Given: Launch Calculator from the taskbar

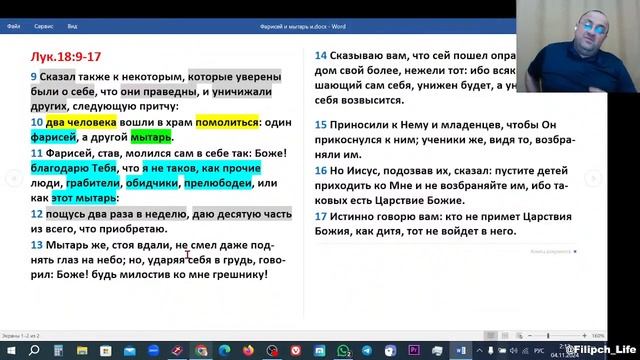Looking at the screenshot, I should point(58,351).
